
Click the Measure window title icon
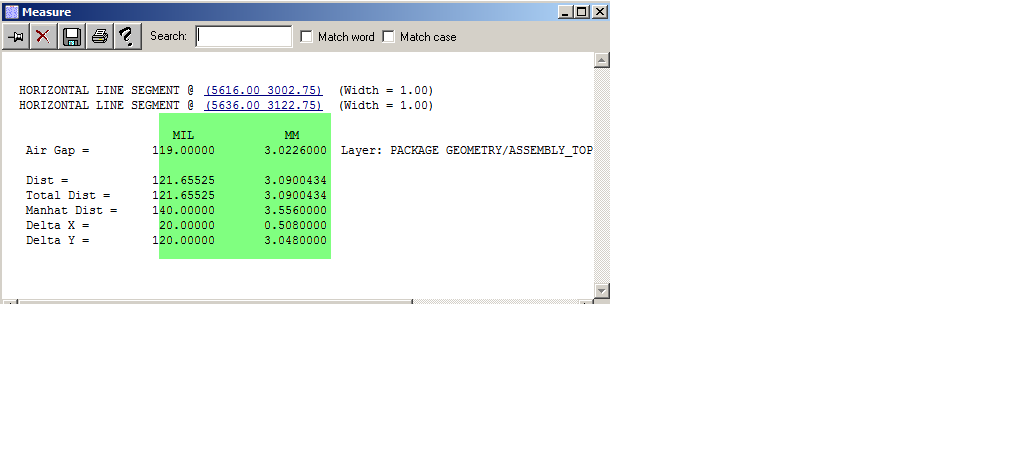coord(11,12)
